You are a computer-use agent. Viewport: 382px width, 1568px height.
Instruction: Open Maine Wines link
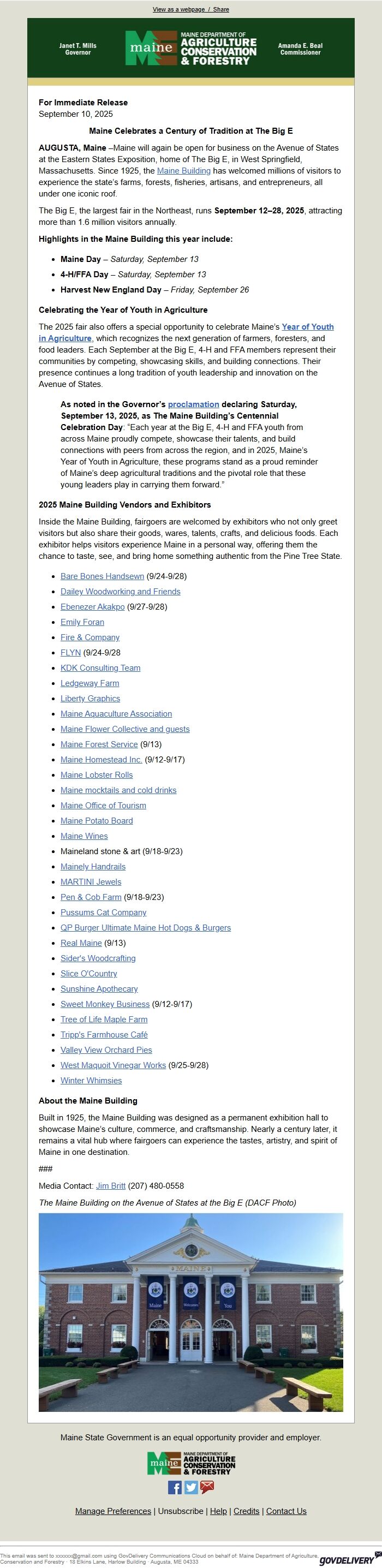coord(84,836)
